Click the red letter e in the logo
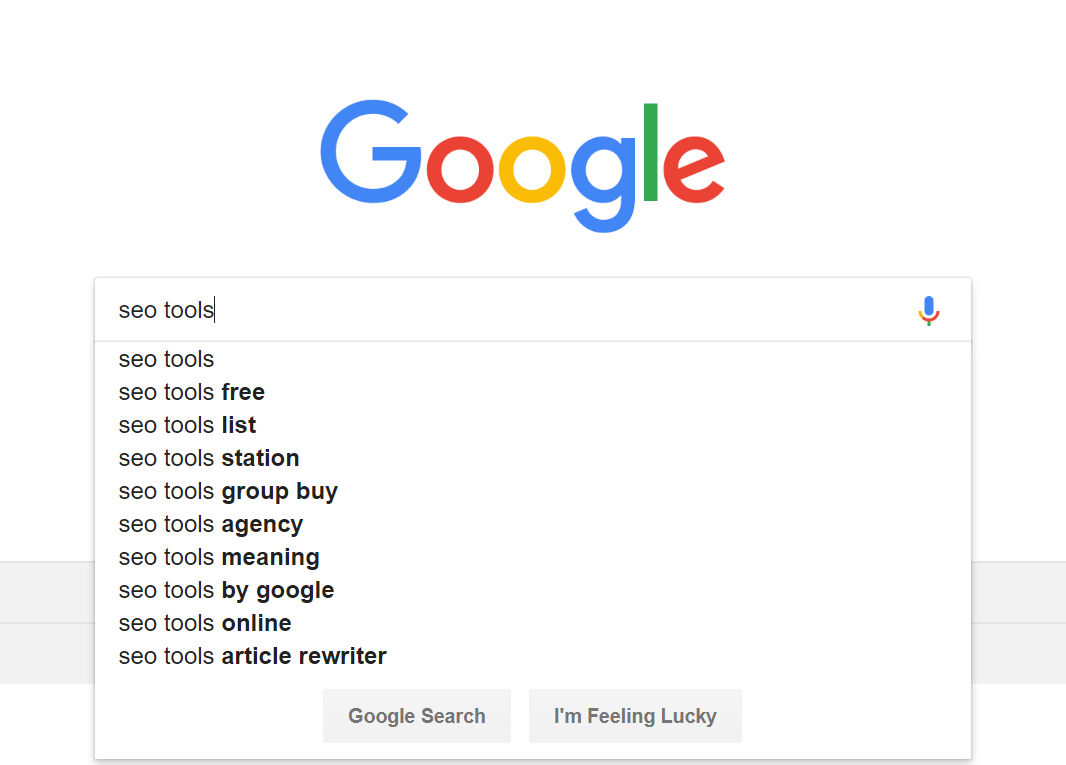Image resolution: width=1066 pixels, height=765 pixels. pos(694,169)
